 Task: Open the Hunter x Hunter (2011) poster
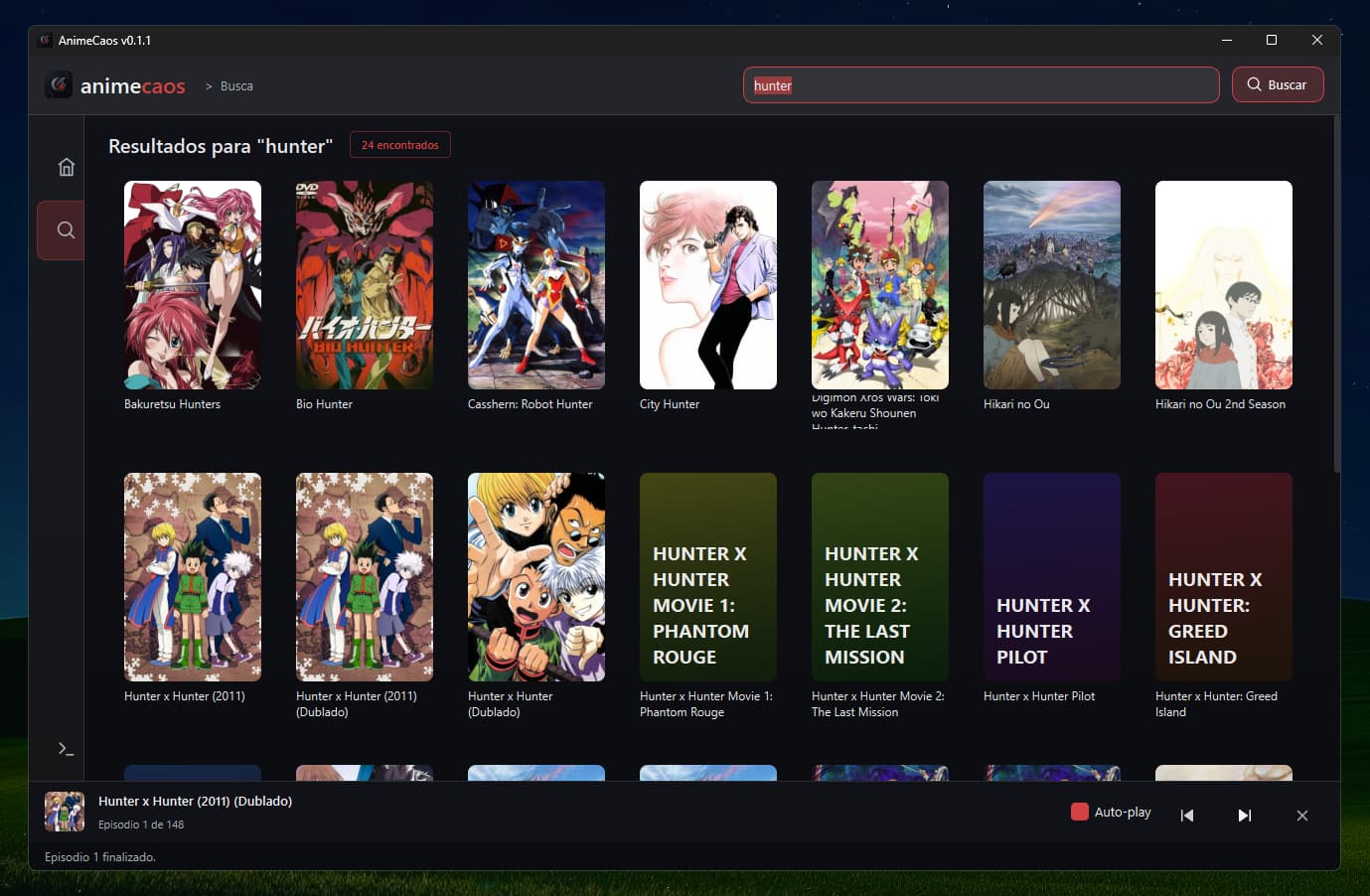pos(192,576)
